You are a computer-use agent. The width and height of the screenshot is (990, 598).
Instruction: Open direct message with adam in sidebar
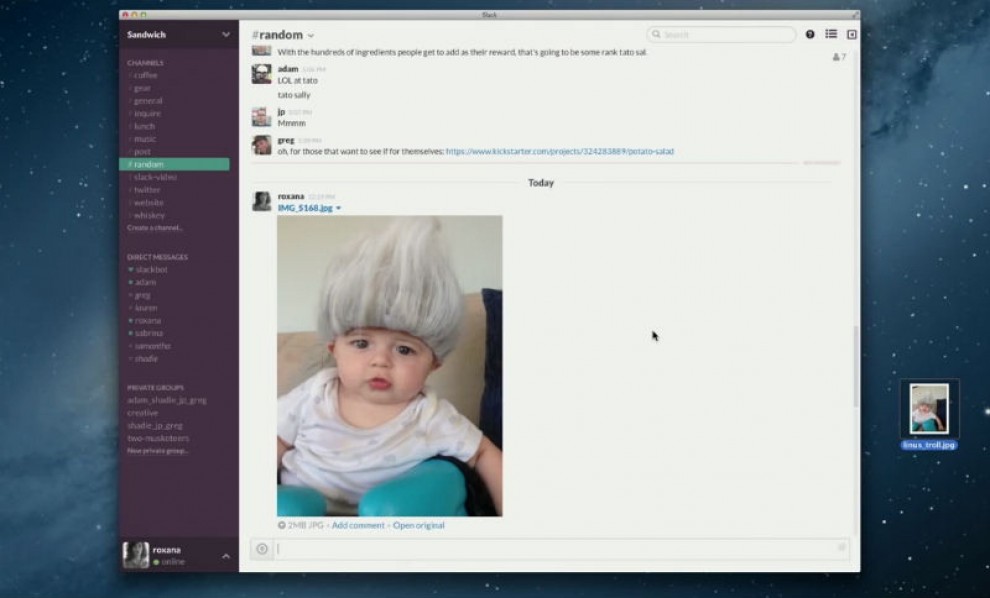[145, 282]
